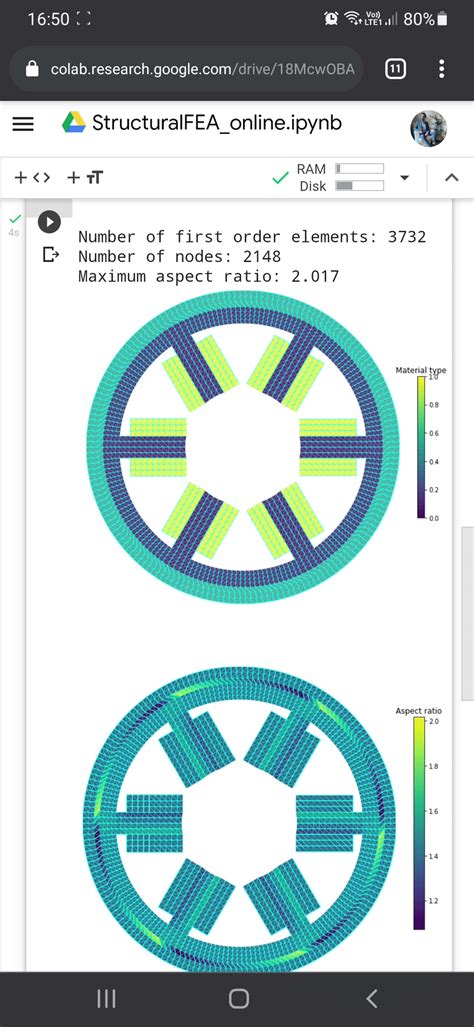Image resolution: width=474 pixels, height=1027 pixels.
Task: Add a new code cell
Action: click(x=32, y=177)
